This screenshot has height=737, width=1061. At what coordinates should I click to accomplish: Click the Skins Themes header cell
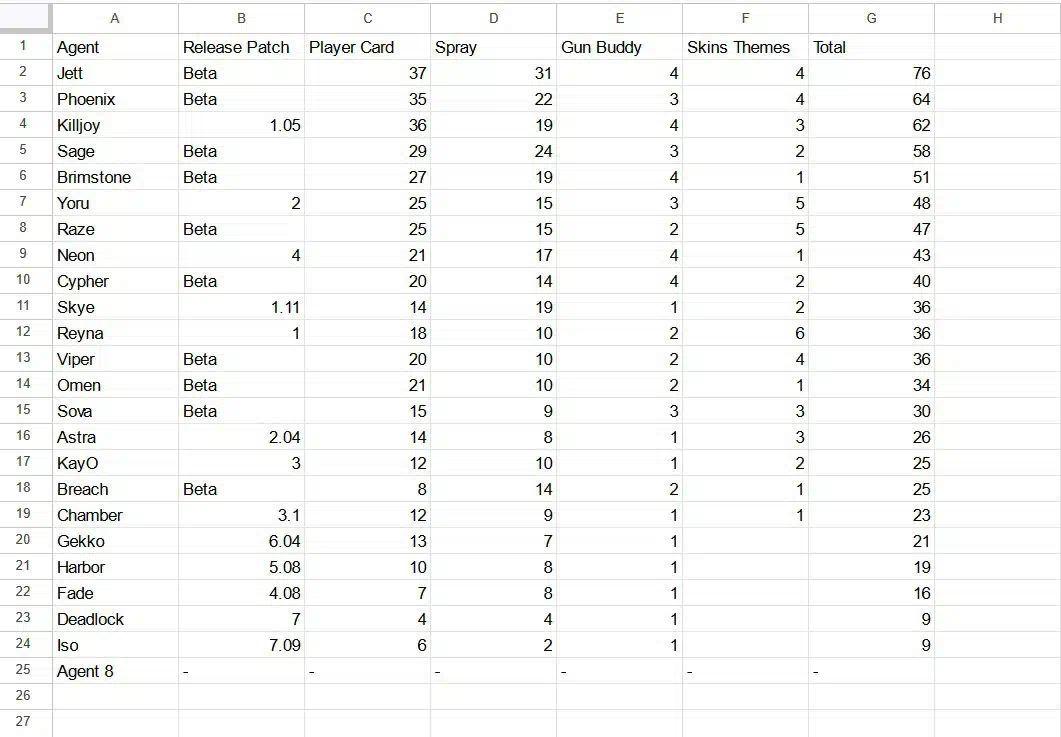pos(745,47)
